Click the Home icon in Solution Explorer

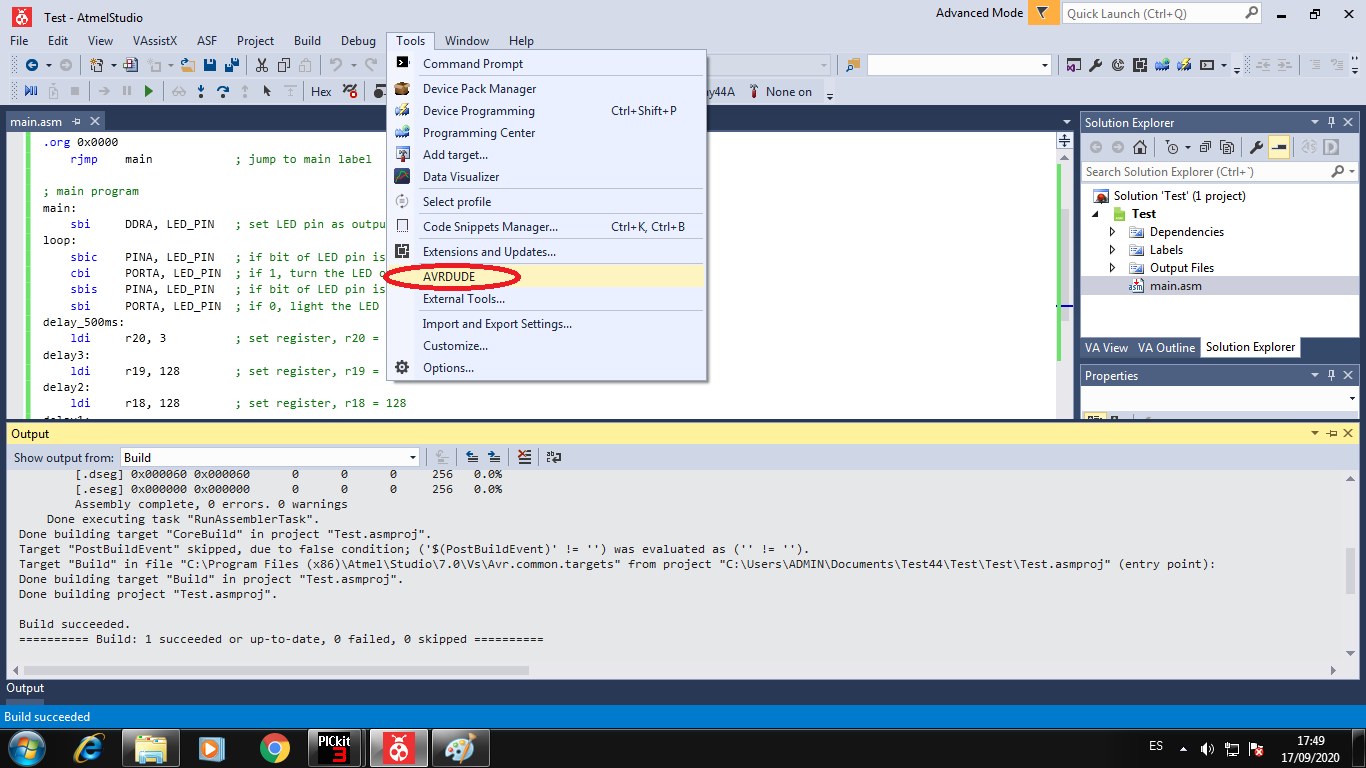(1139, 147)
